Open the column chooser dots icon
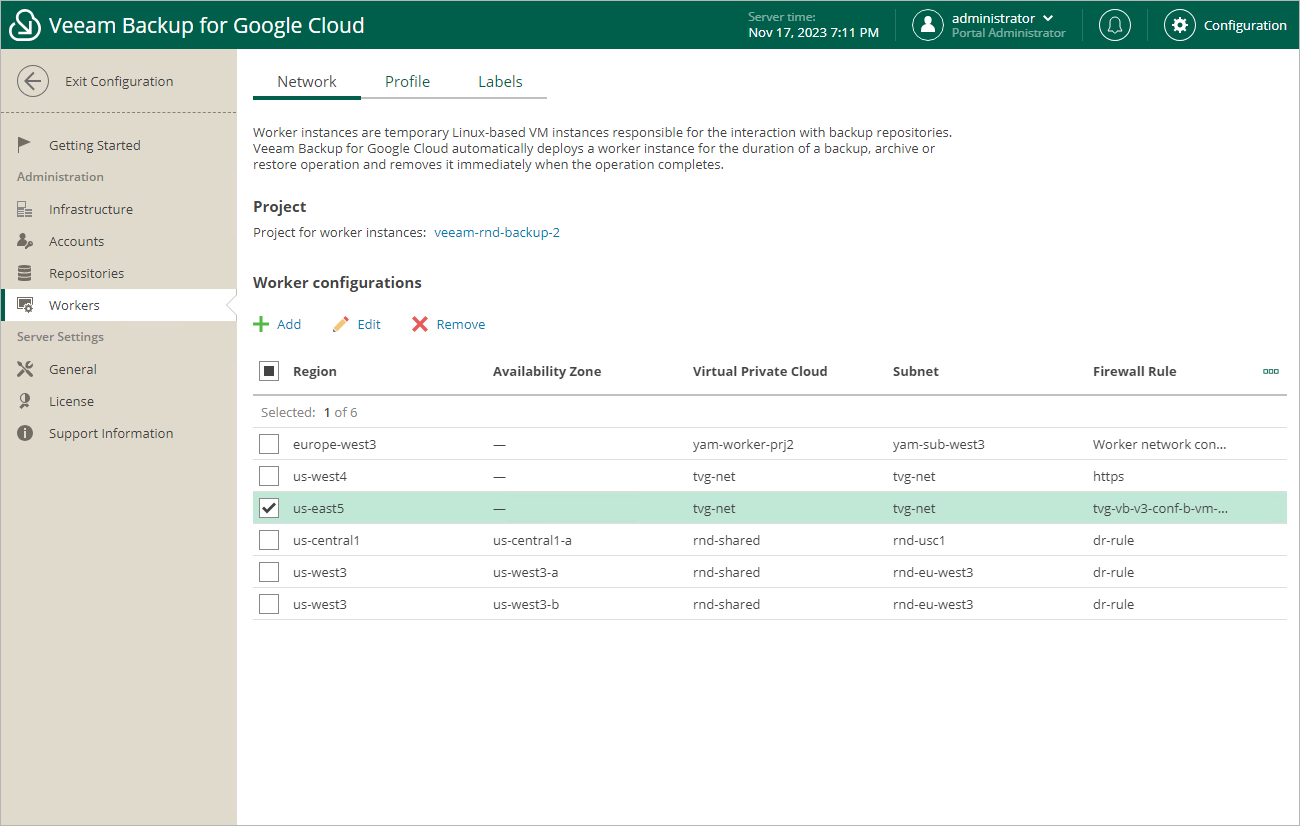This screenshot has width=1300, height=826. click(x=1271, y=371)
